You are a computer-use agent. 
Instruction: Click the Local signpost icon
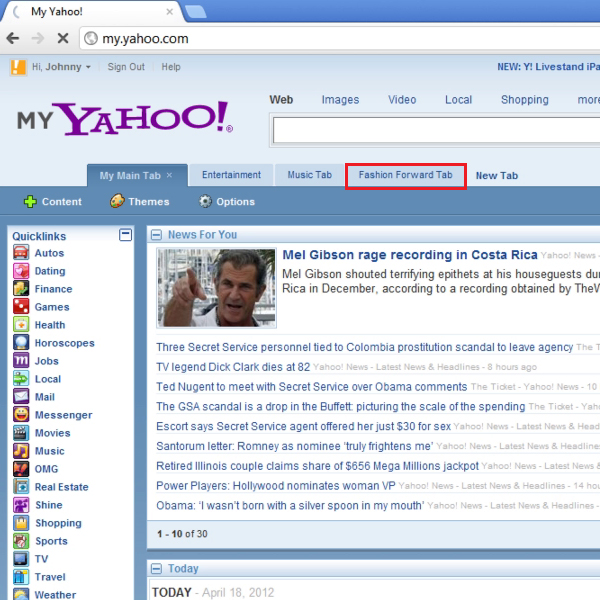pos(21,378)
